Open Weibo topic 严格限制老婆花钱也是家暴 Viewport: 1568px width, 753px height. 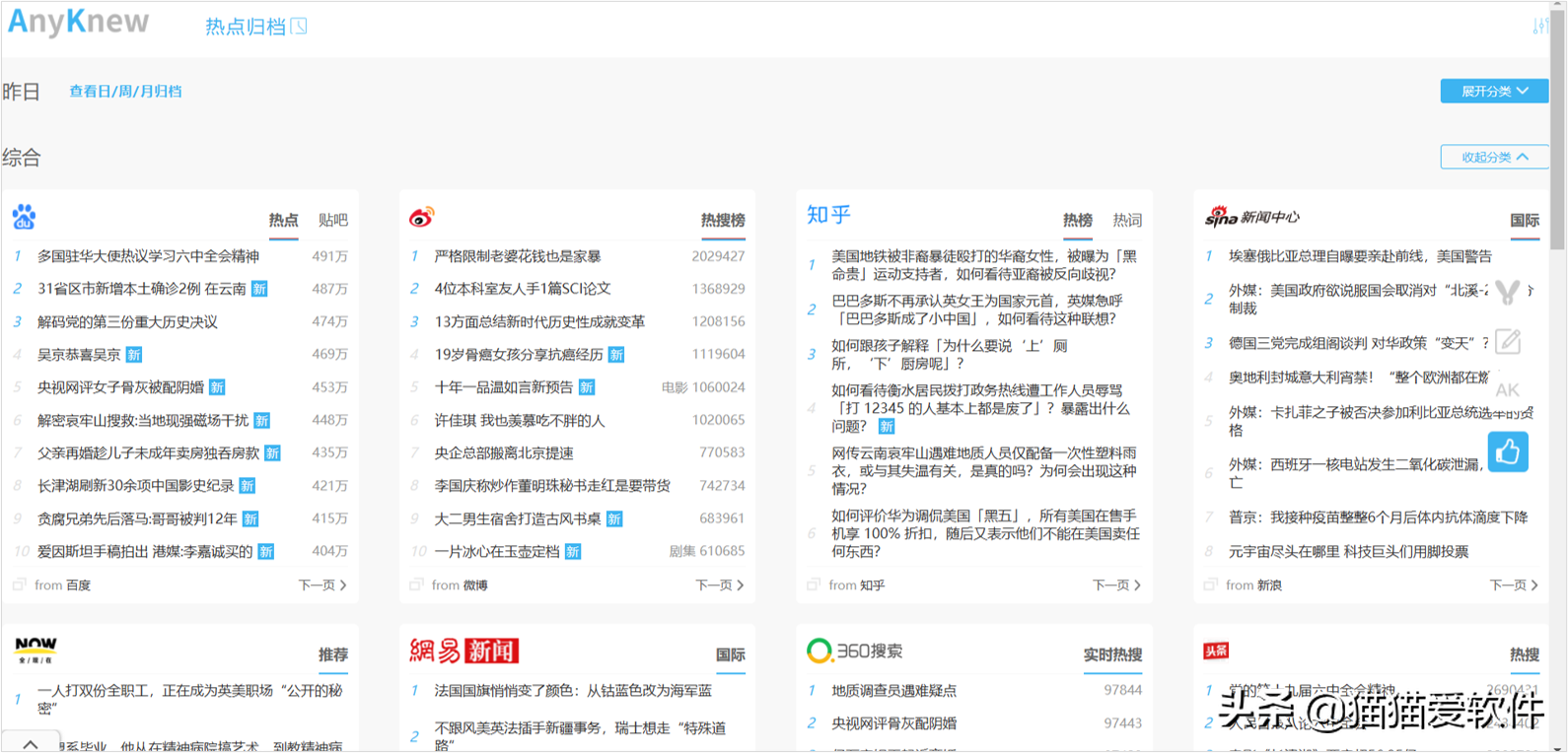[518, 256]
